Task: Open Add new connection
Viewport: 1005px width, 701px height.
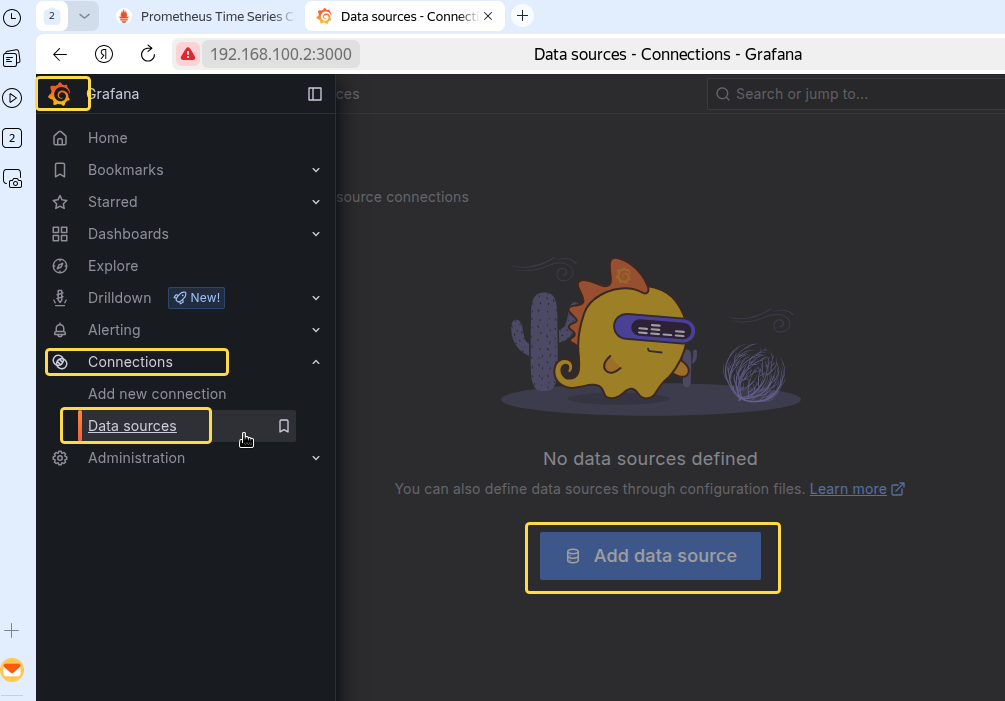Action: click(x=157, y=394)
